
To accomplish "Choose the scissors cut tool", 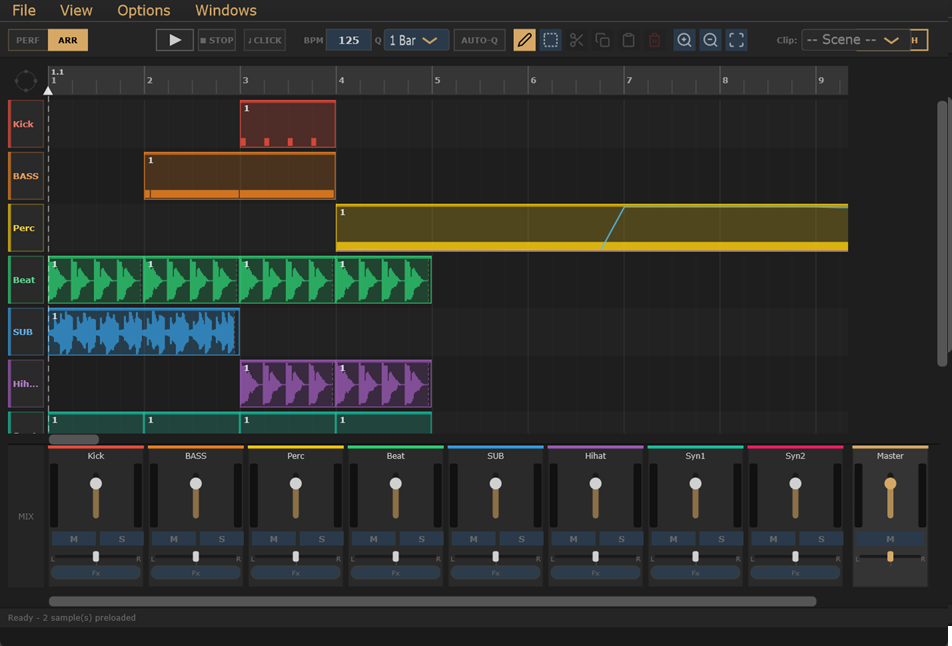I will pos(577,40).
